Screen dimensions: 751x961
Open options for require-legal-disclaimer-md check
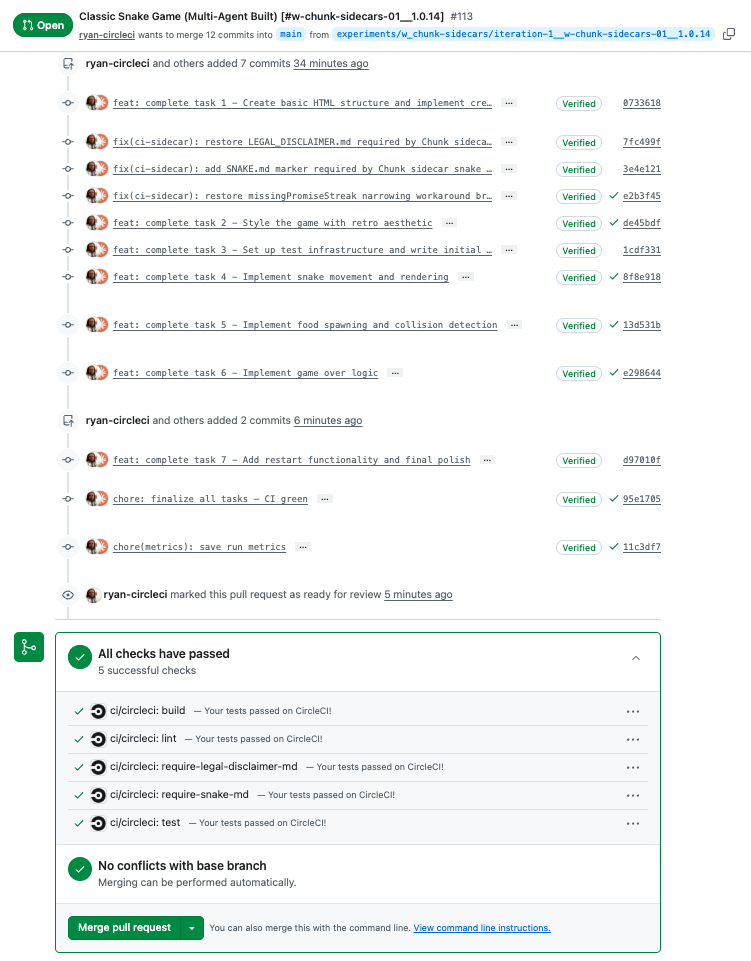[633, 767]
